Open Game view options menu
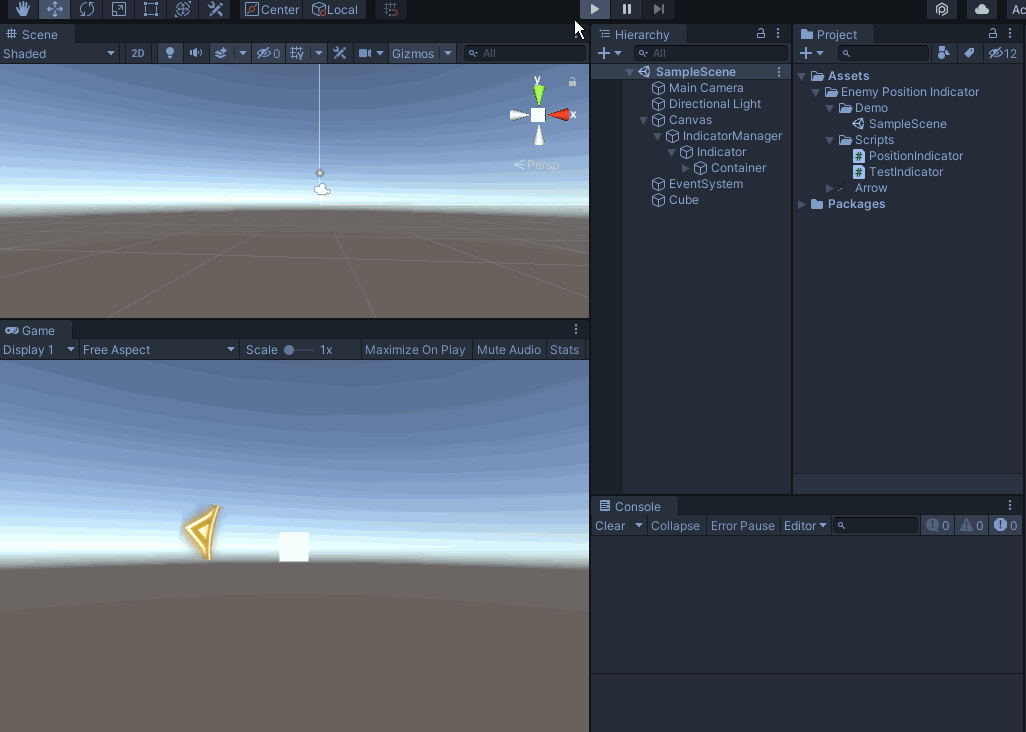Image resolution: width=1026 pixels, height=732 pixels. point(576,329)
